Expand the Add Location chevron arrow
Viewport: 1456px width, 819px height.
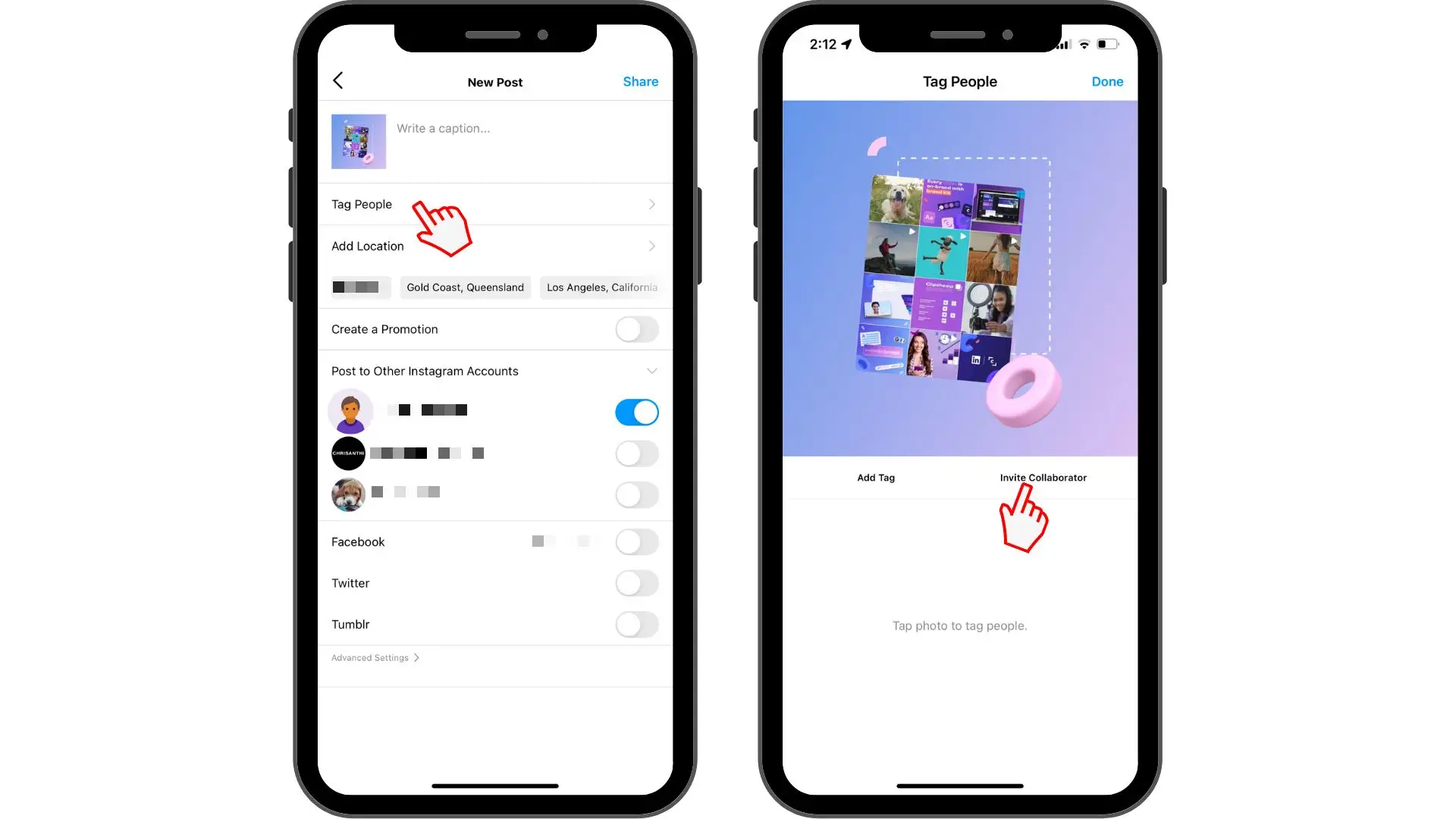pyautogui.click(x=651, y=245)
